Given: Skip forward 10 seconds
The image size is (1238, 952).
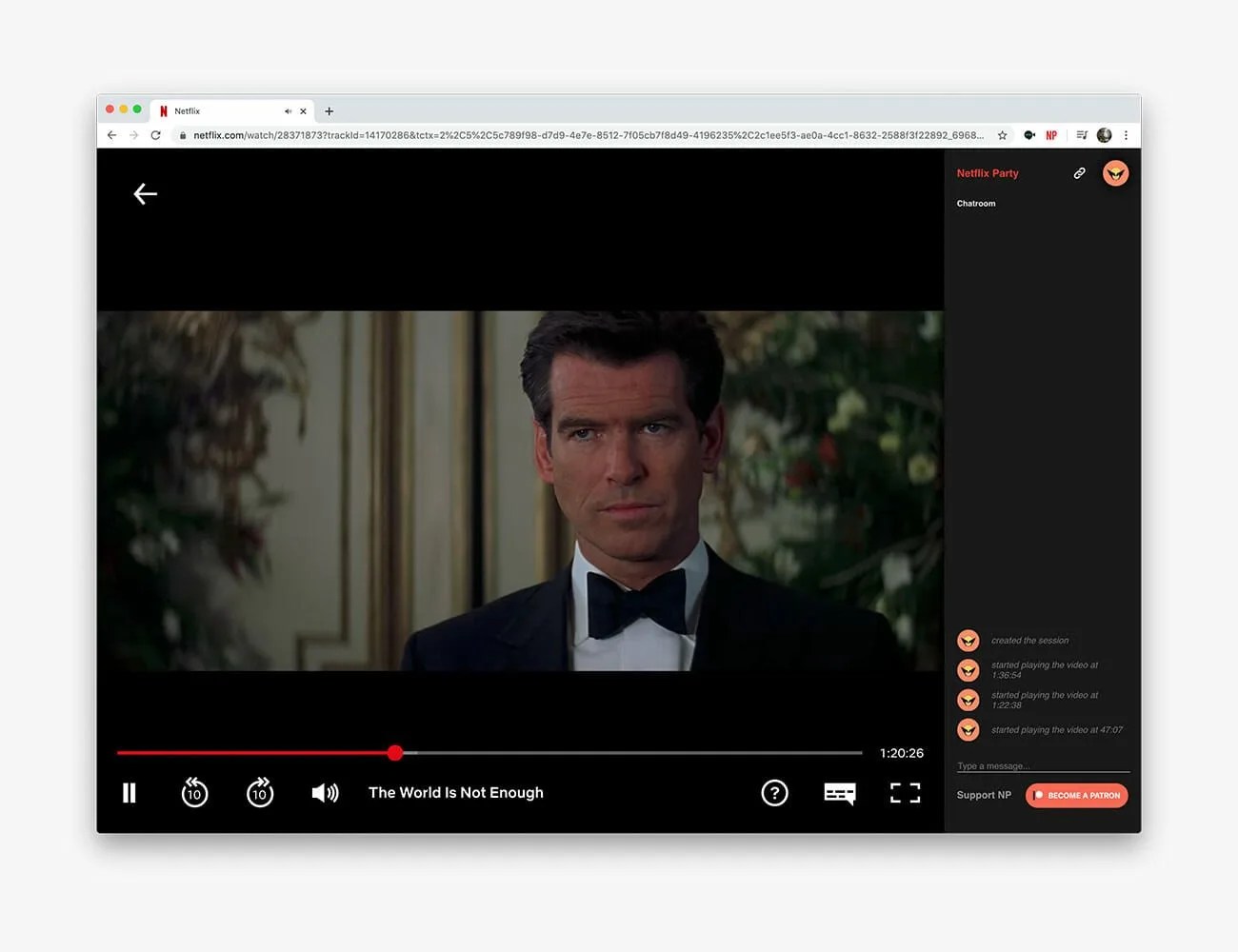Looking at the screenshot, I should [259, 793].
